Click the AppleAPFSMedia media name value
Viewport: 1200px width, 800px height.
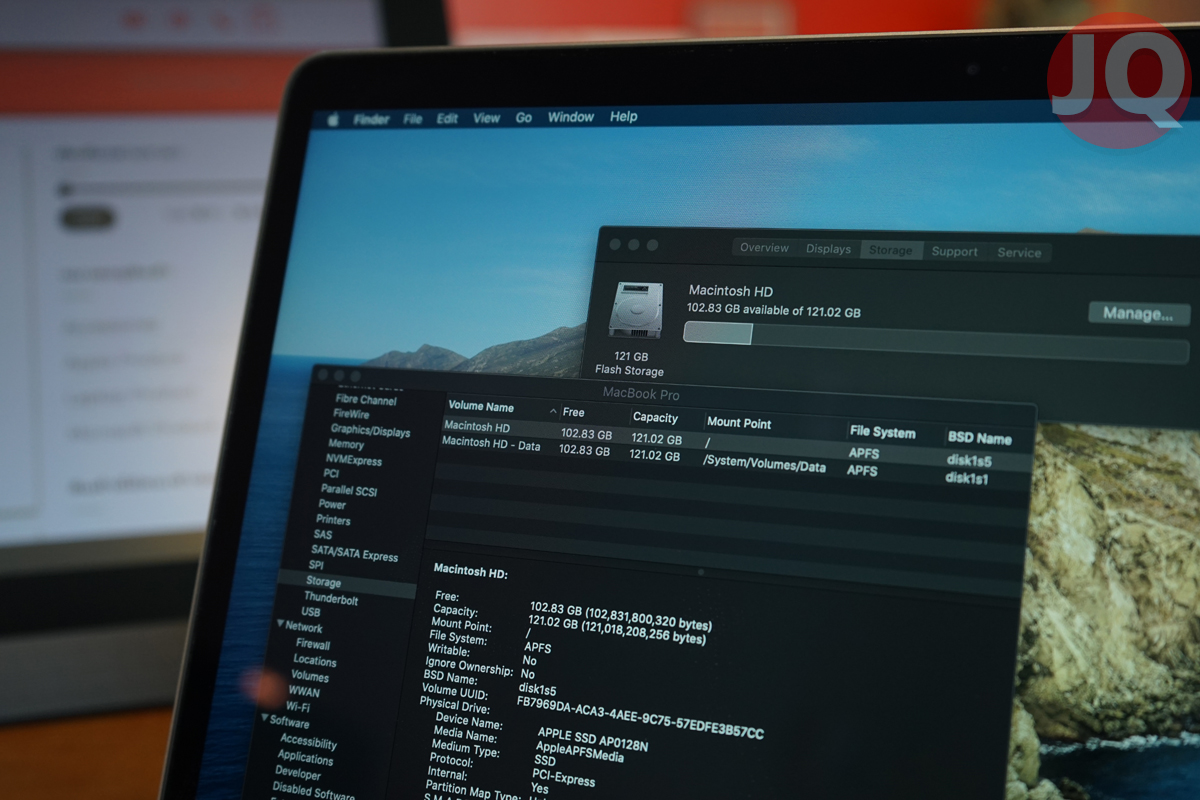(580, 753)
